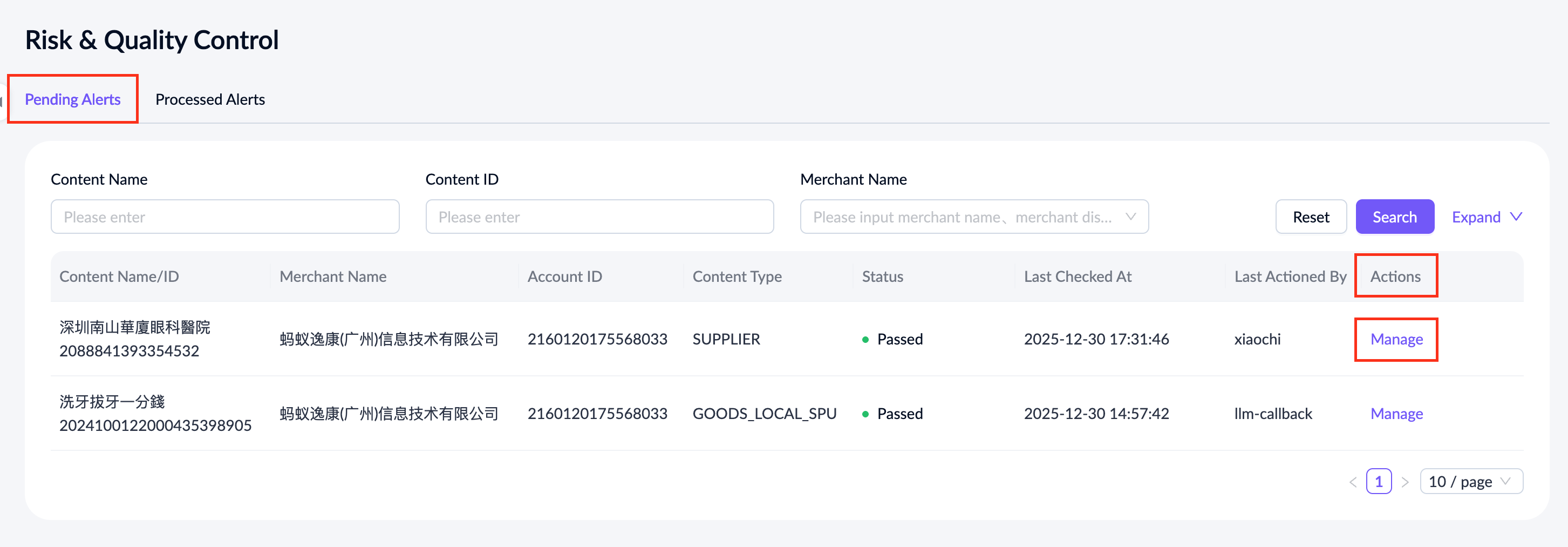The height and width of the screenshot is (547, 1568).
Task: Click the purple Search button
Action: click(1394, 217)
